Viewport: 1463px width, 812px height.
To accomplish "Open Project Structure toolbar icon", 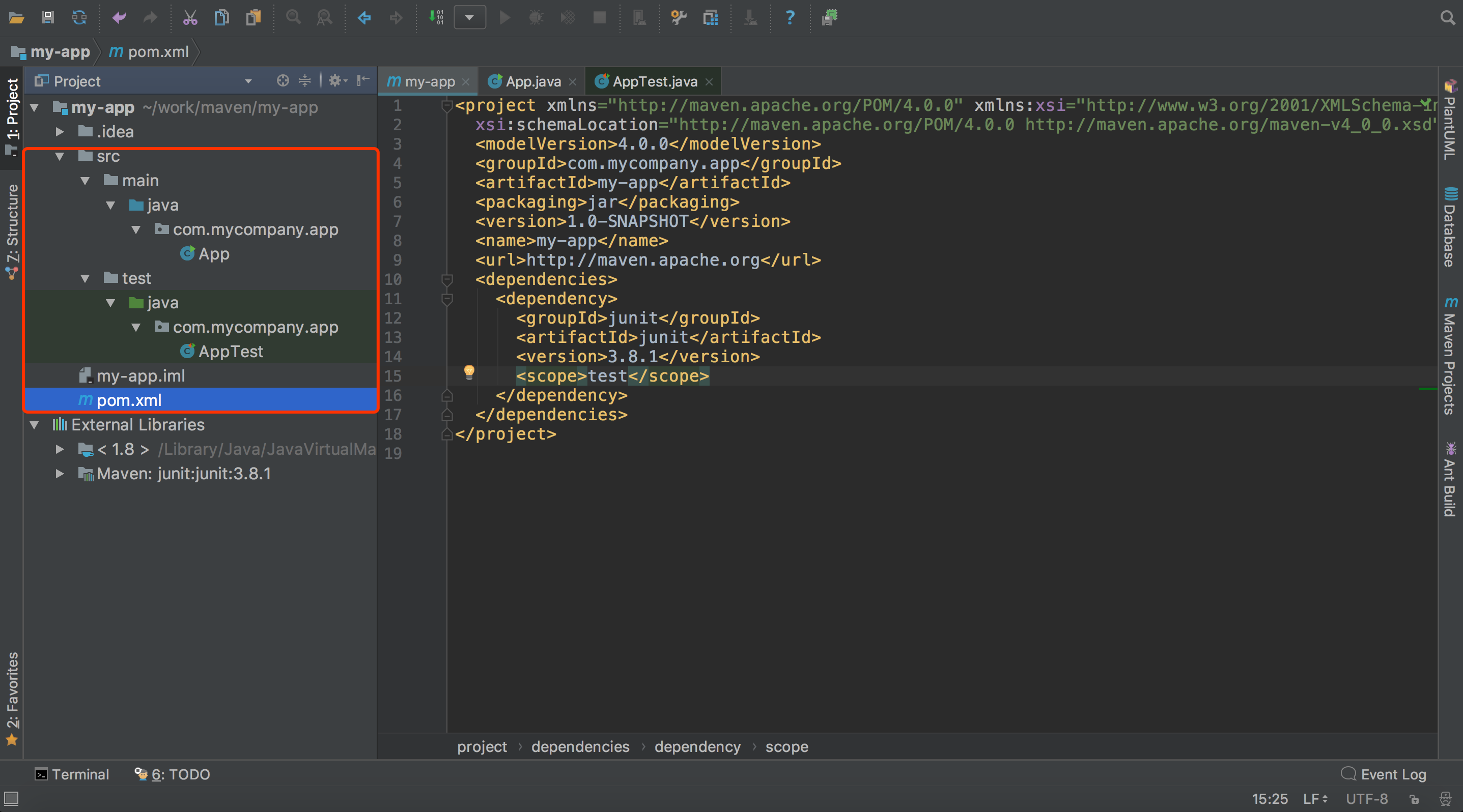I will (x=711, y=18).
